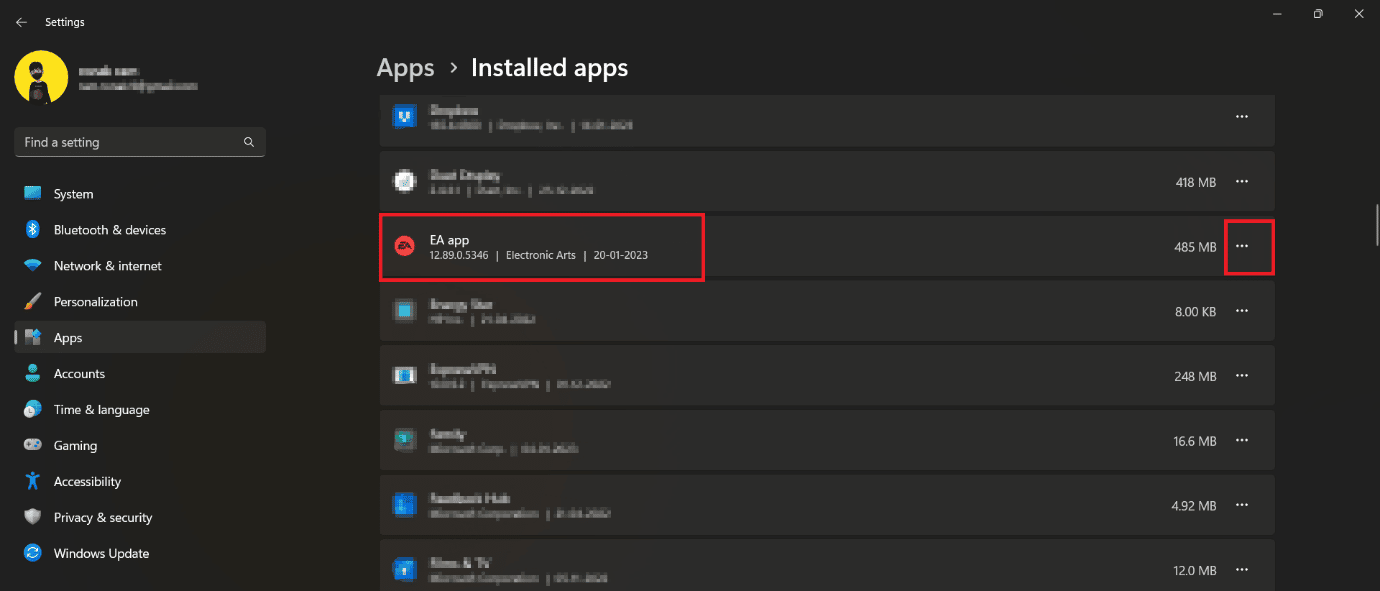Open more options for the 12.0 MB app
1380x591 pixels.
(x=1242, y=570)
